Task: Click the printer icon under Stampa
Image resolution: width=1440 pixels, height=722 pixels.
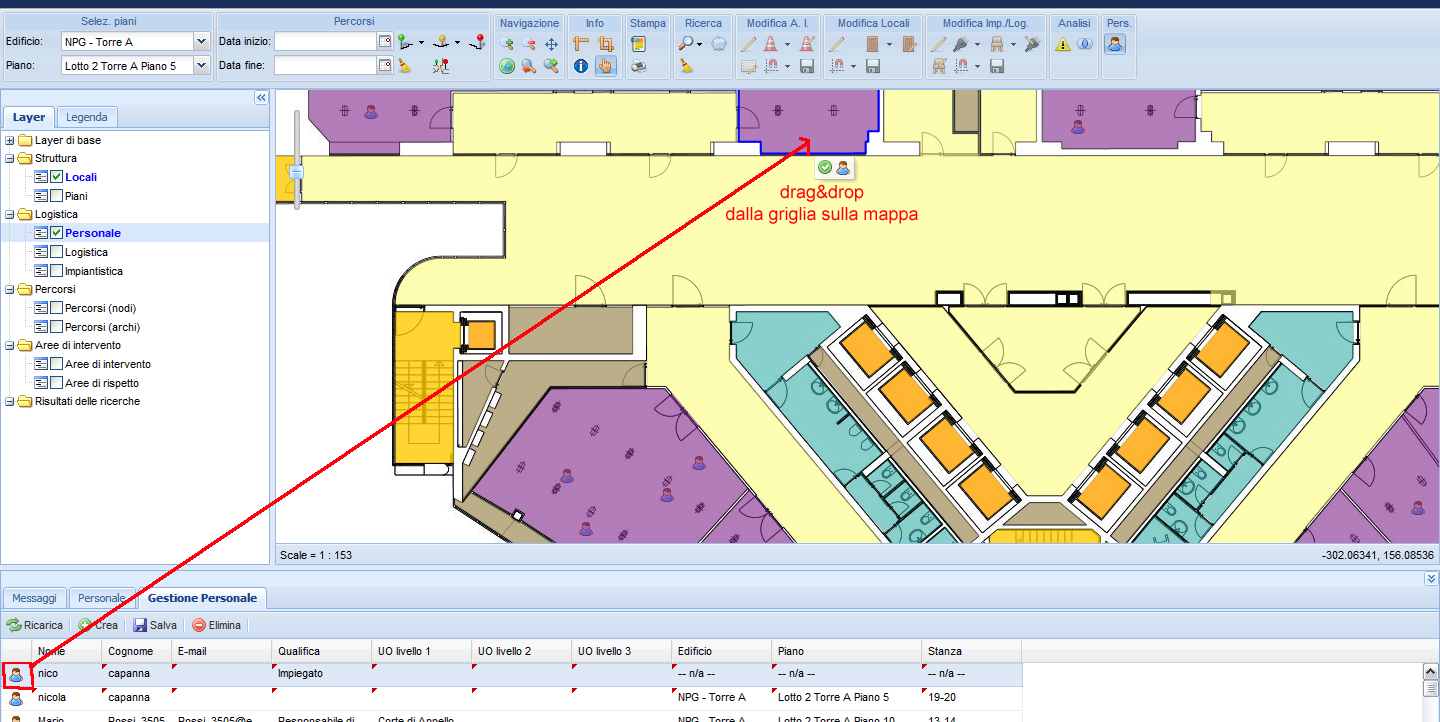Action: [x=638, y=66]
